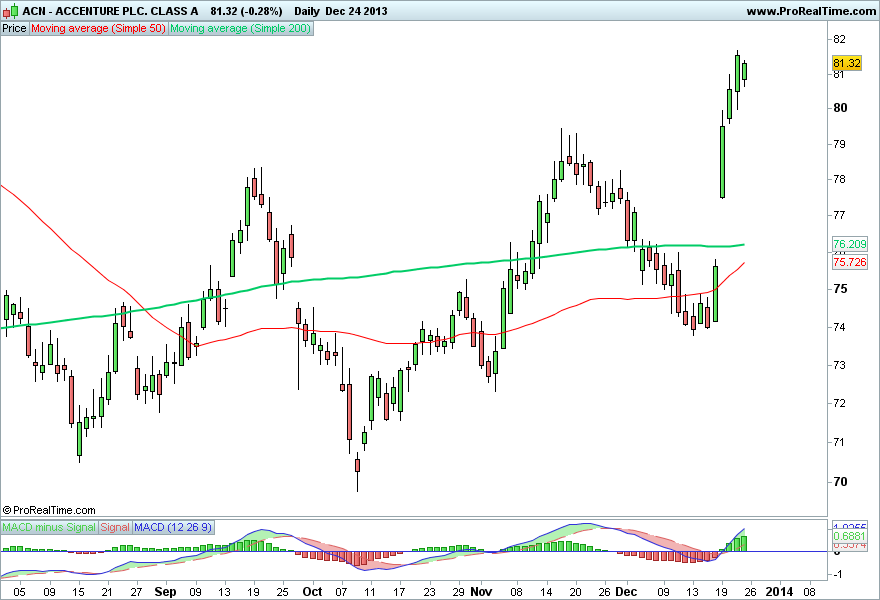Screen dimensions: 880x600
Task: Click the Dec 24 2013 date text
Action: coord(356,11)
